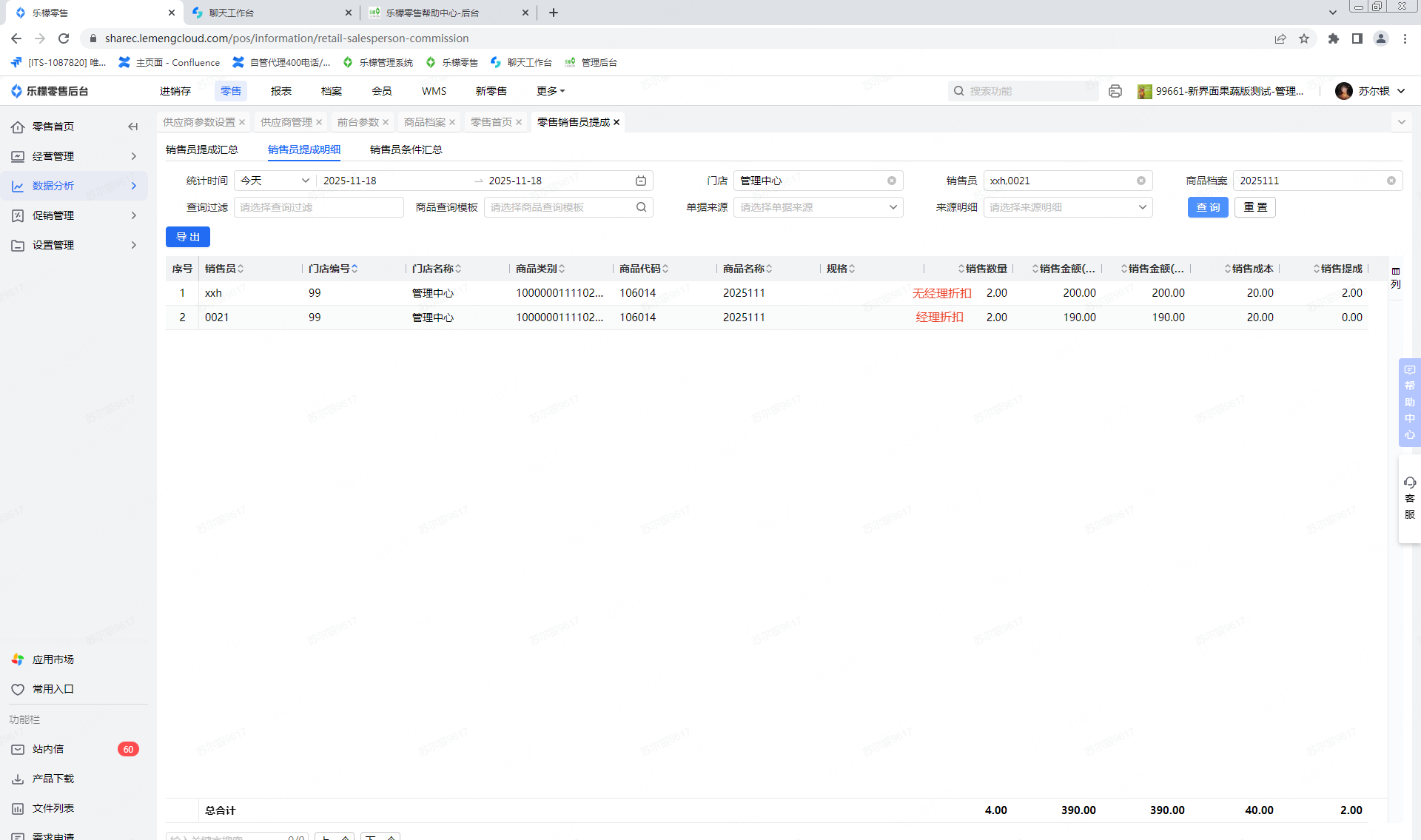
Task: Expand the 更多 menu
Action: [550, 91]
